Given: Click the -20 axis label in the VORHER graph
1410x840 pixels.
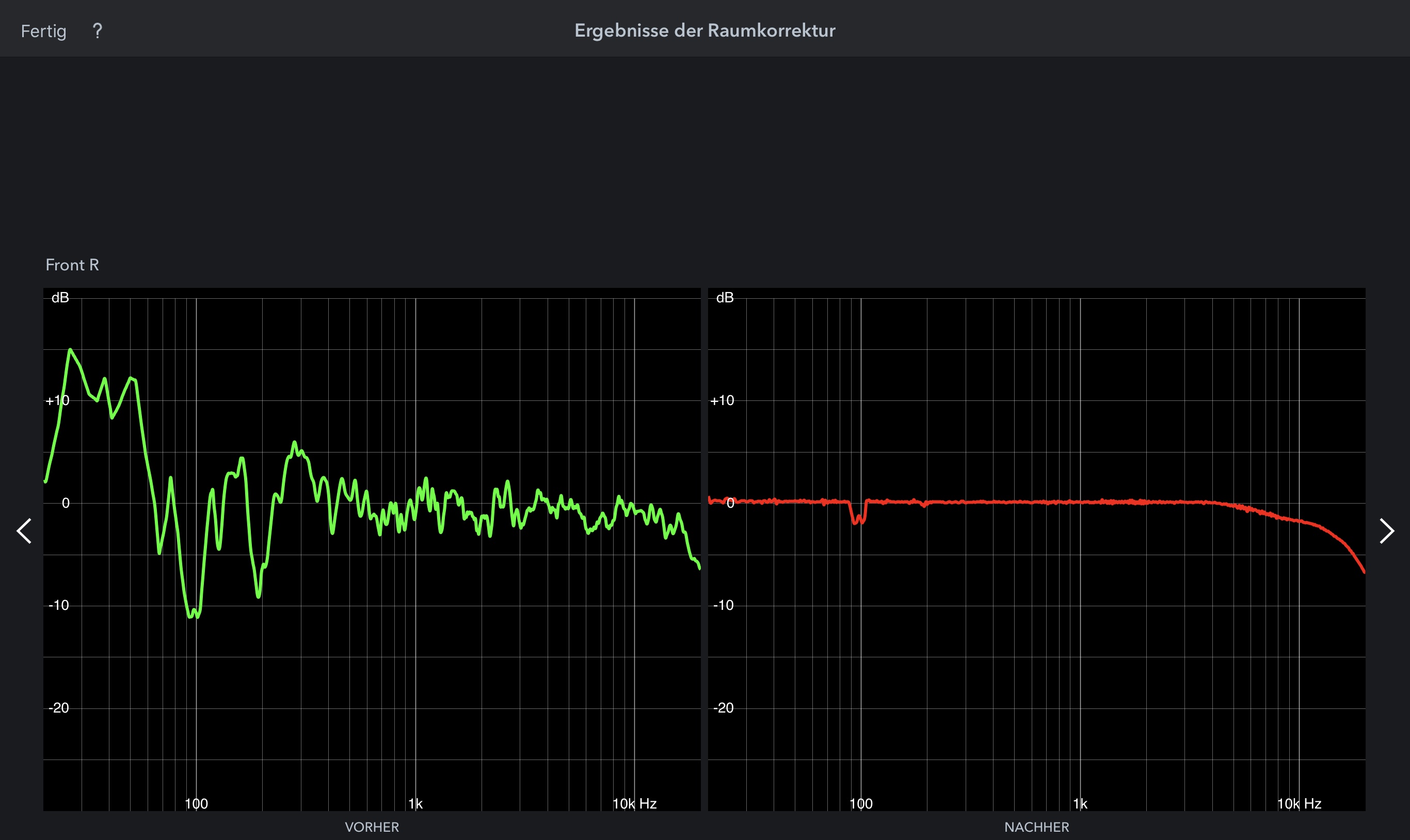Looking at the screenshot, I should [58, 707].
